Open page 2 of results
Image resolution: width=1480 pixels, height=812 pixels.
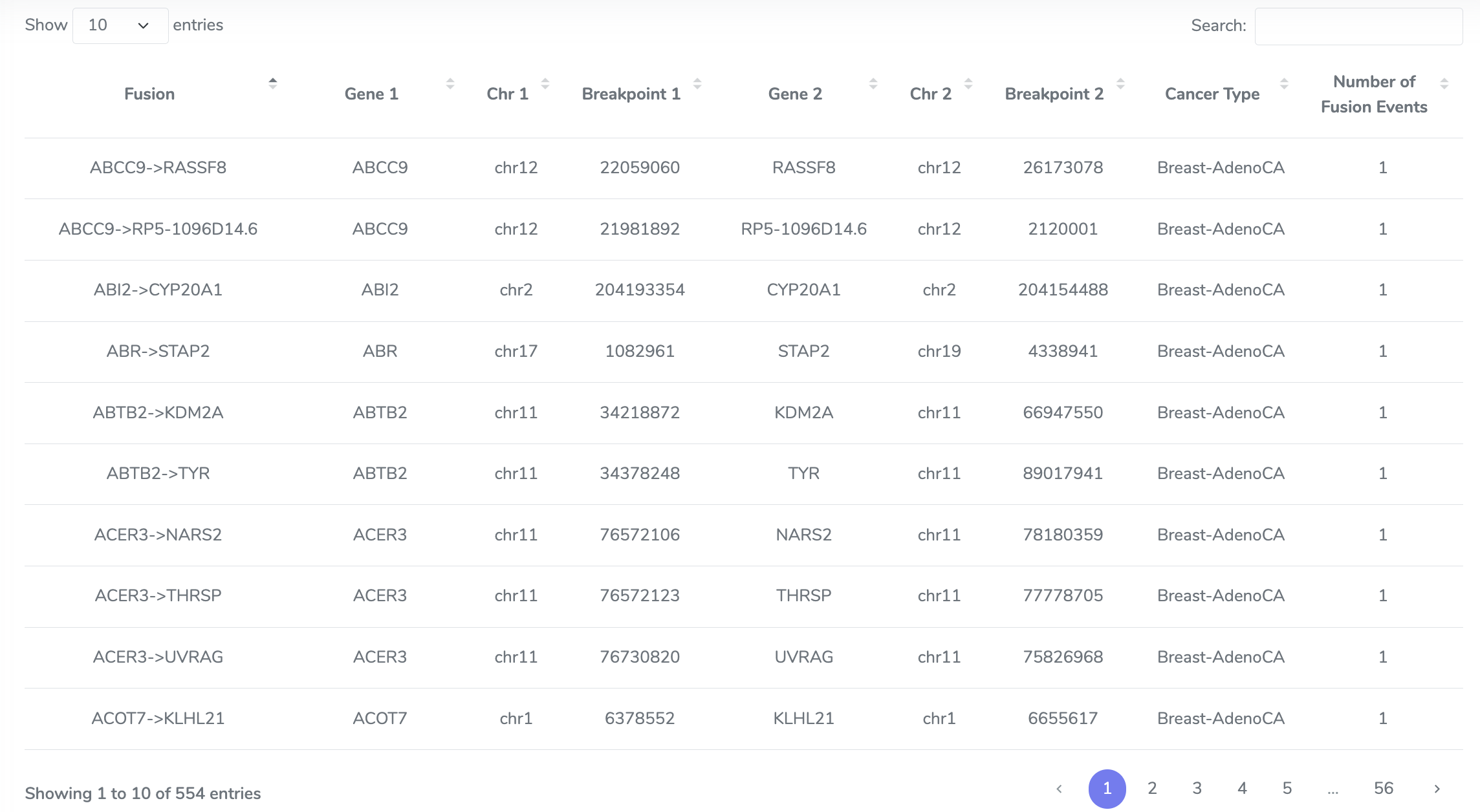pyautogui.click(x=1152, y=789)
